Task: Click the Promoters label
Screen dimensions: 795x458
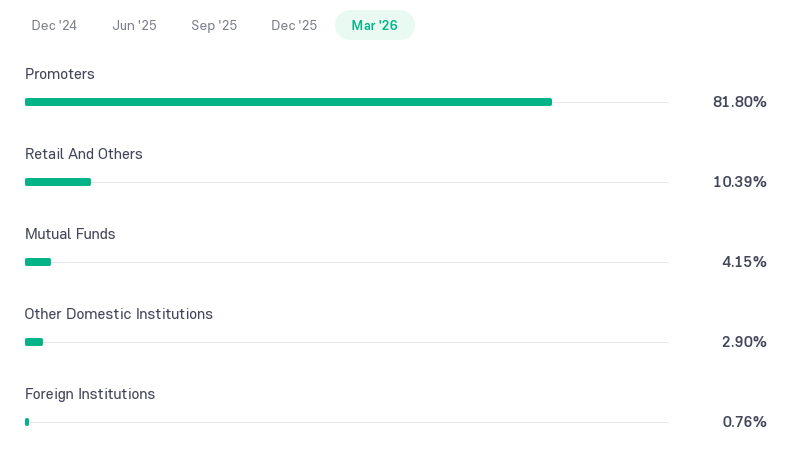Action: tap(60, 74)
